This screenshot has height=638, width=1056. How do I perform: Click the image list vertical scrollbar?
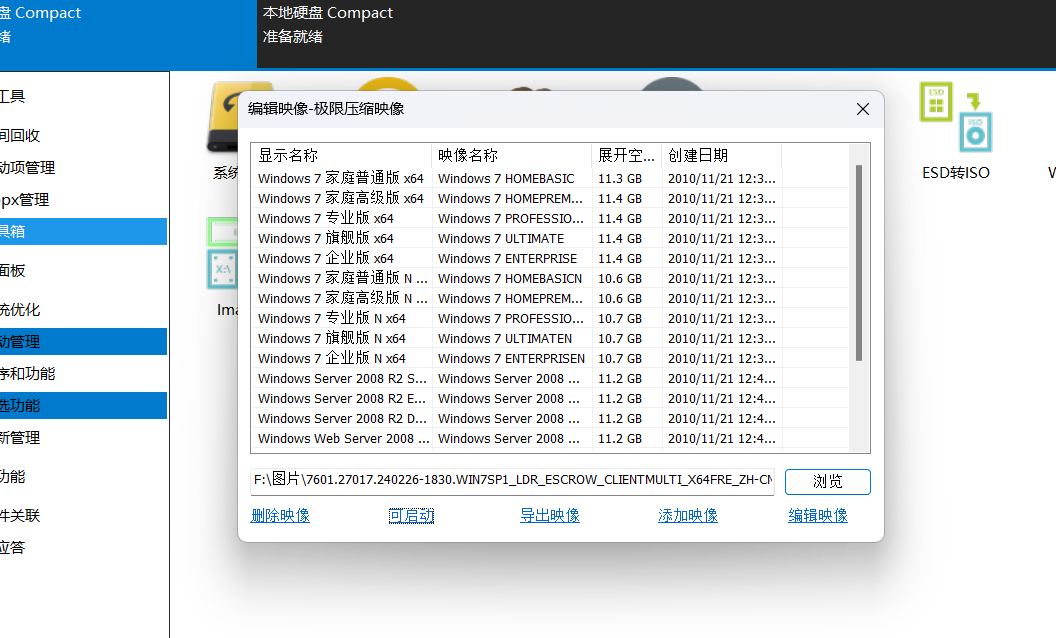859,263
